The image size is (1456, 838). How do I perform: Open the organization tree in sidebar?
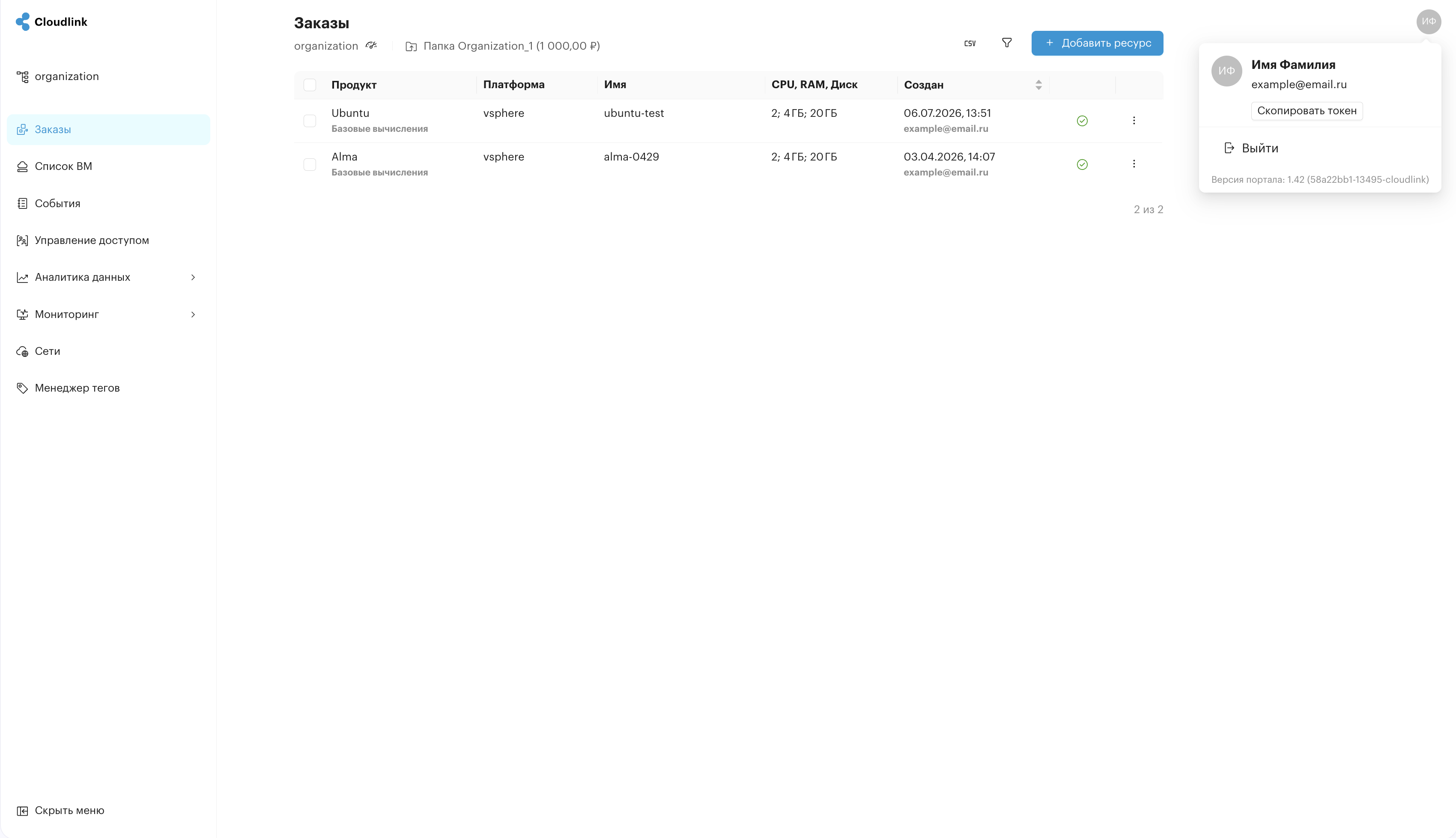57,77
